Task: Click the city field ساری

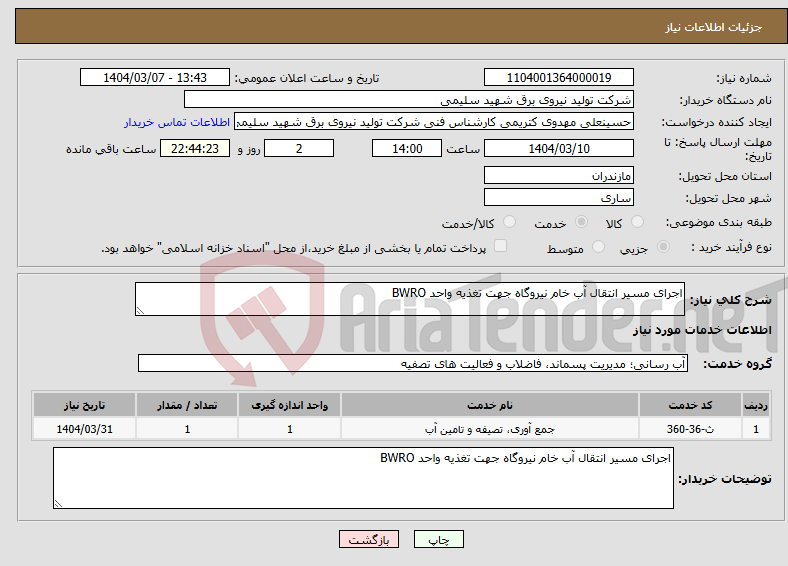Action: [x=559, y=198]
